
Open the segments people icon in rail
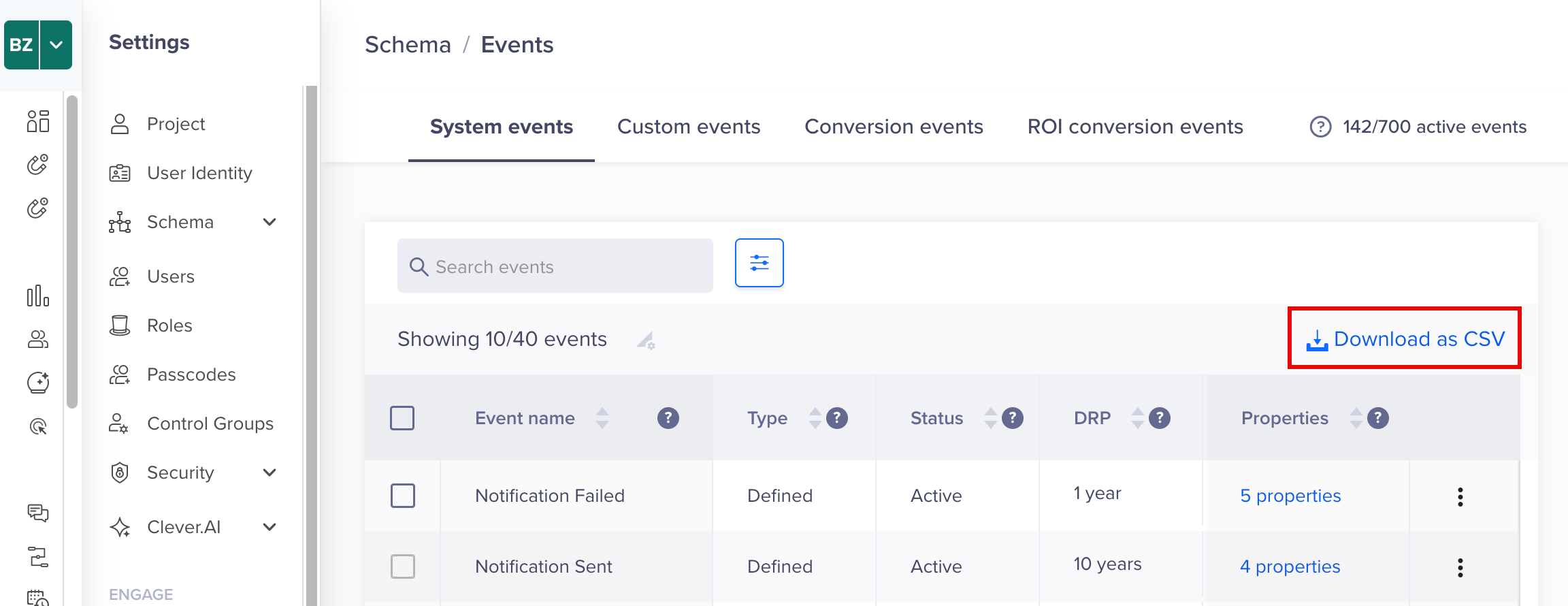coord(38,339)
